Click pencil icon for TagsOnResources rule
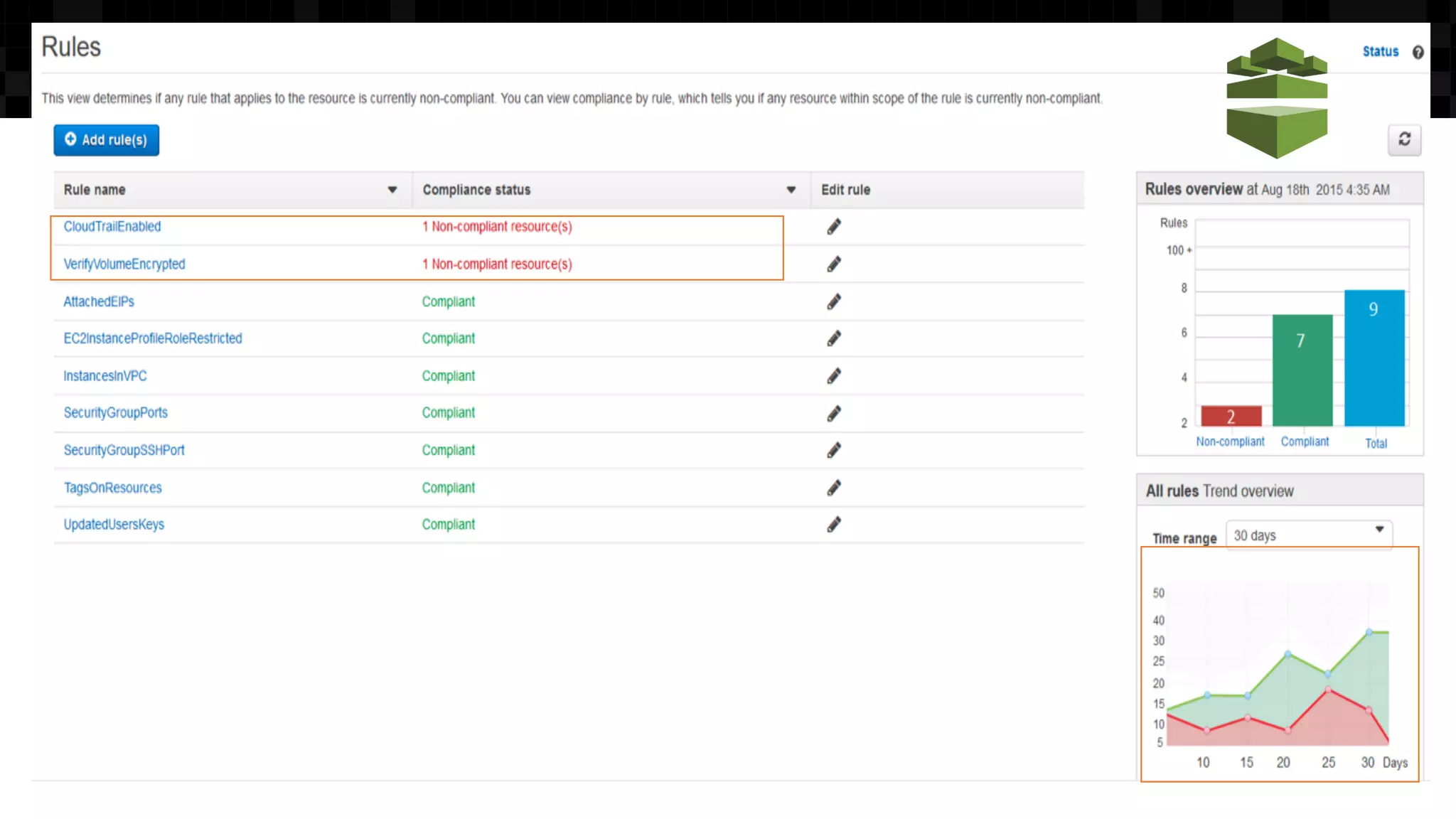1456x819 pixels. pos(834,488)
